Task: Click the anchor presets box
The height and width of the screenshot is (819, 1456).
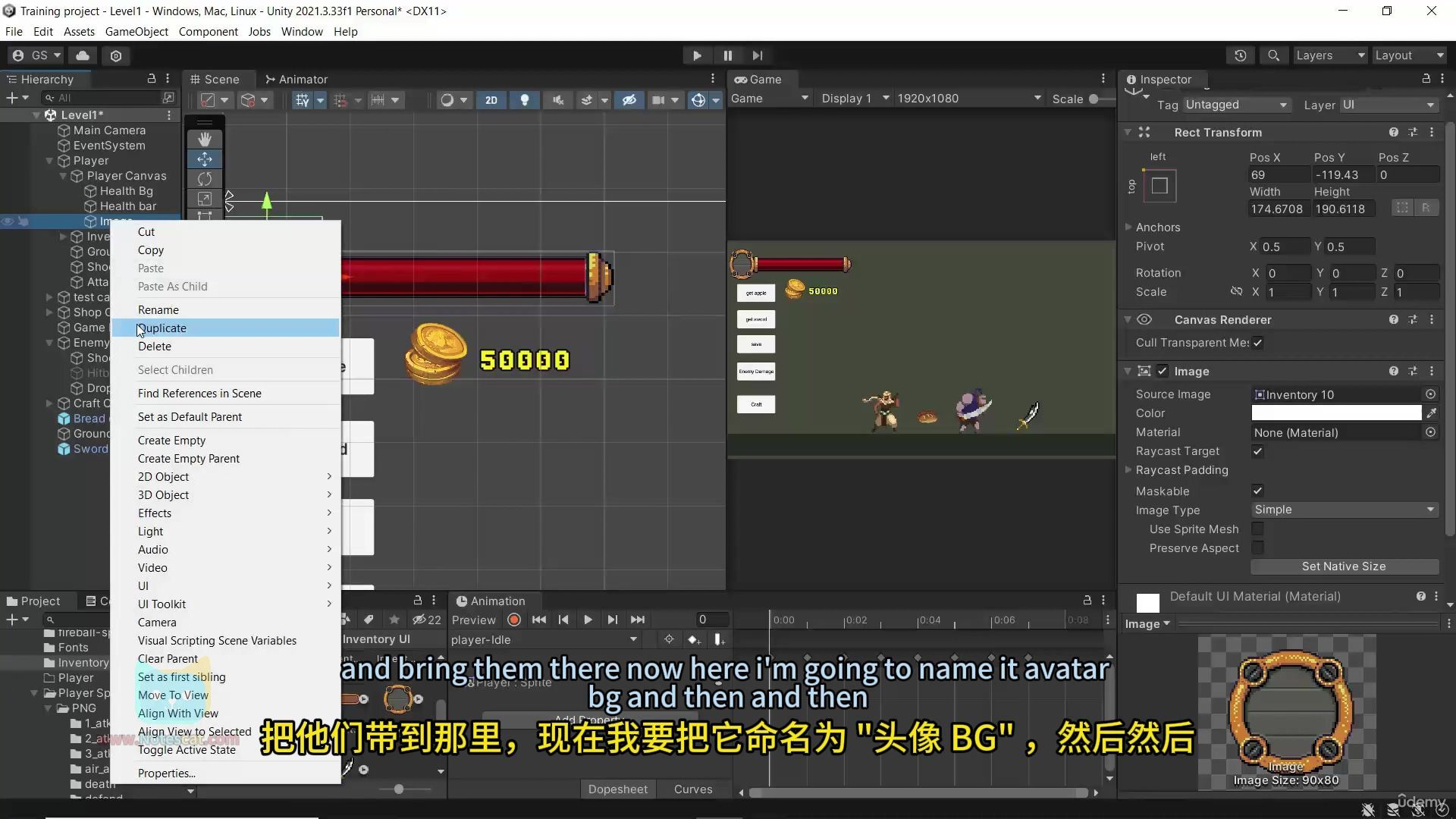Action: [1159, 186]
